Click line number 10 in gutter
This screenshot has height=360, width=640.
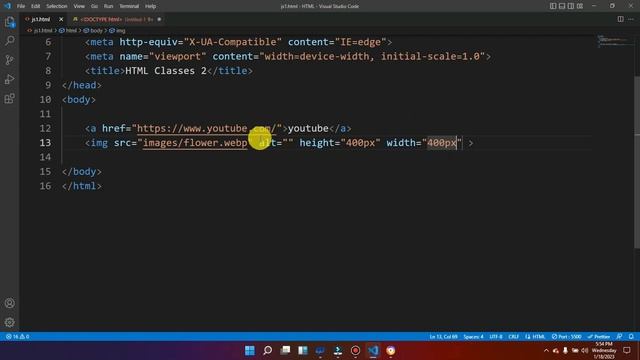click(x=45, y=100)
